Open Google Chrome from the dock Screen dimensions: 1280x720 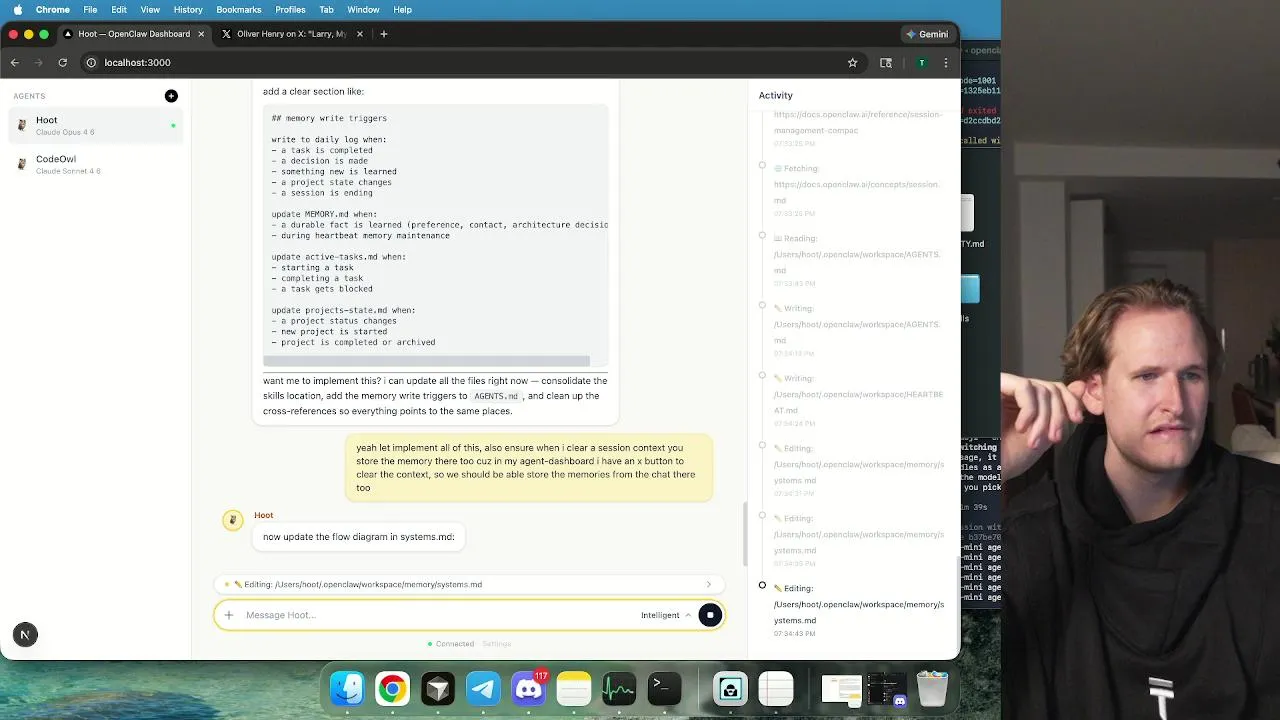pos(392,689)
